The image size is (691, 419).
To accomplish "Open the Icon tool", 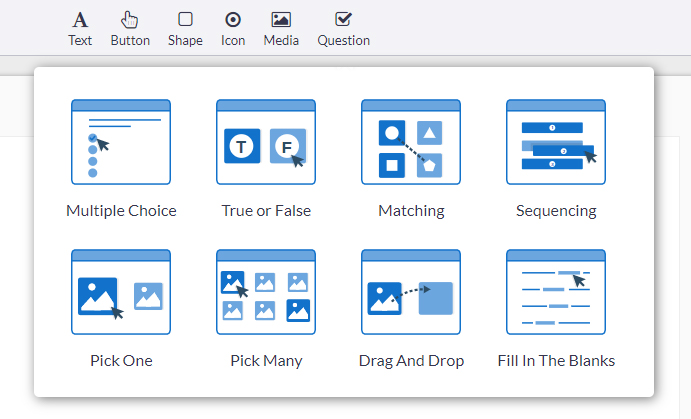I will (233, 29).
